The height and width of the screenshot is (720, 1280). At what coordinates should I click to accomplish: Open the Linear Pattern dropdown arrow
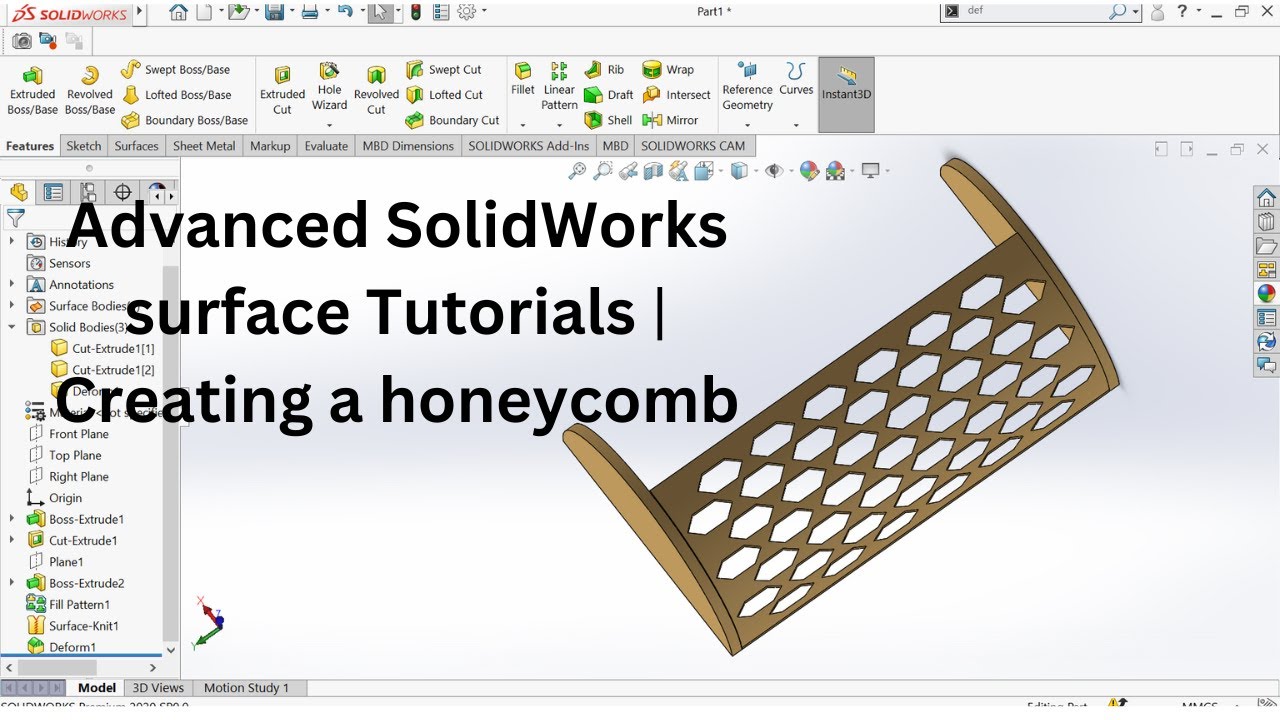point(559,126)
